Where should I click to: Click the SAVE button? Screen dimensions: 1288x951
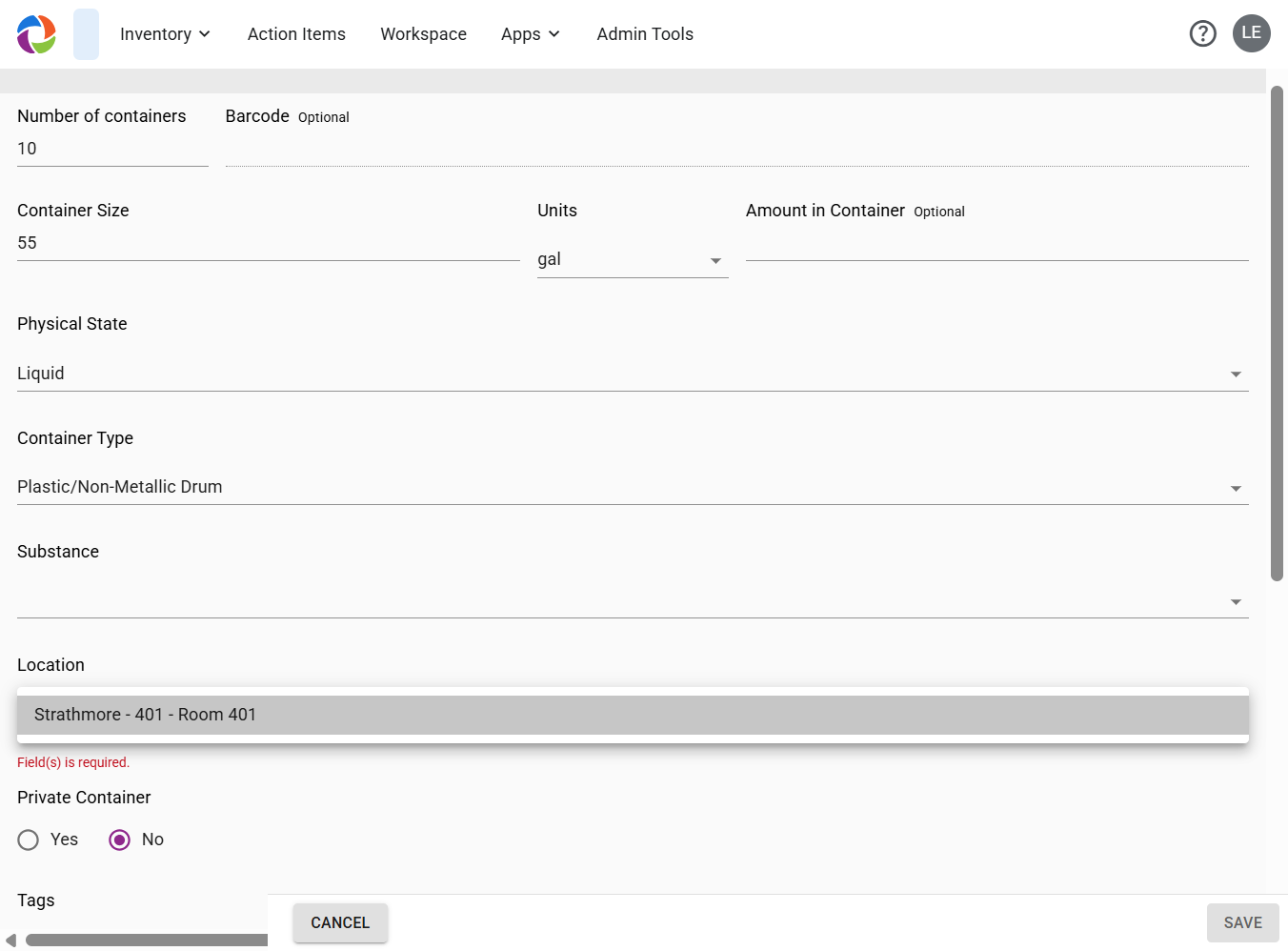point(1243,922)
